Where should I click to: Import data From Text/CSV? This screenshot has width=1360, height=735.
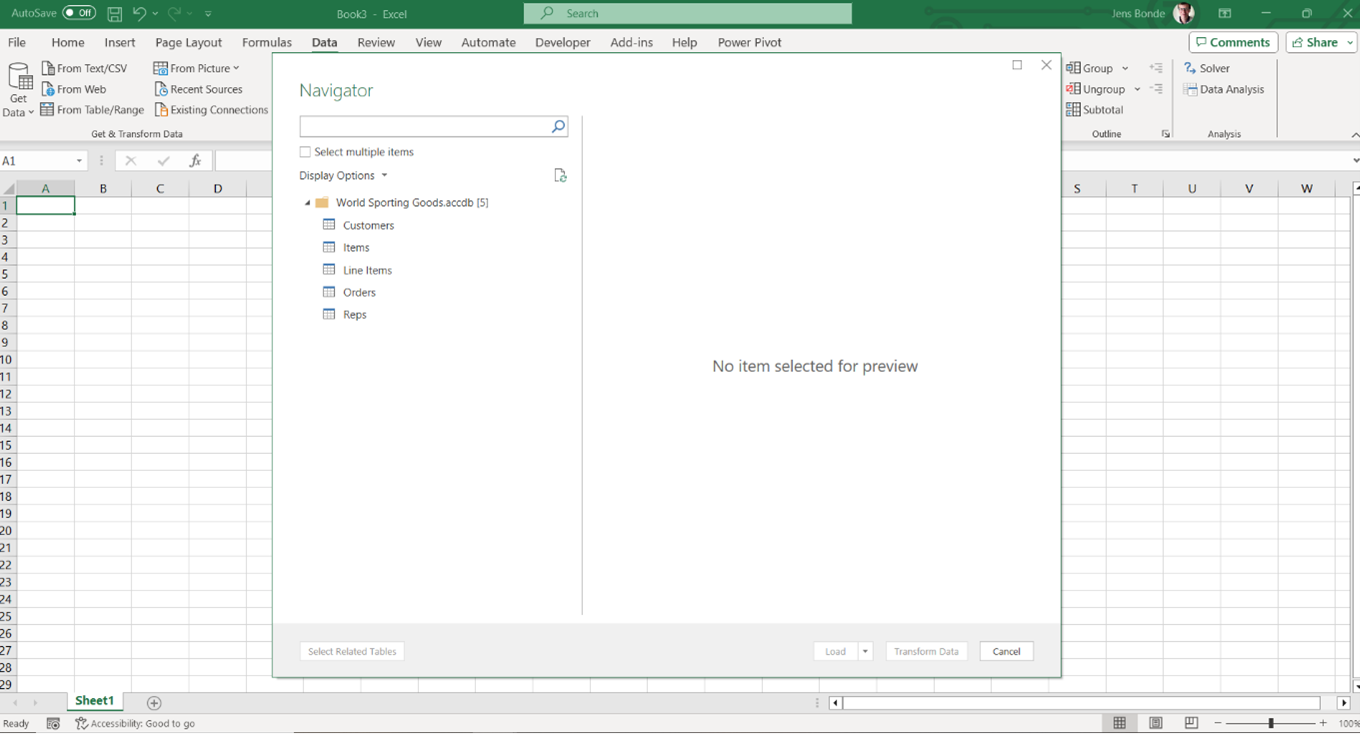[85, 68]
